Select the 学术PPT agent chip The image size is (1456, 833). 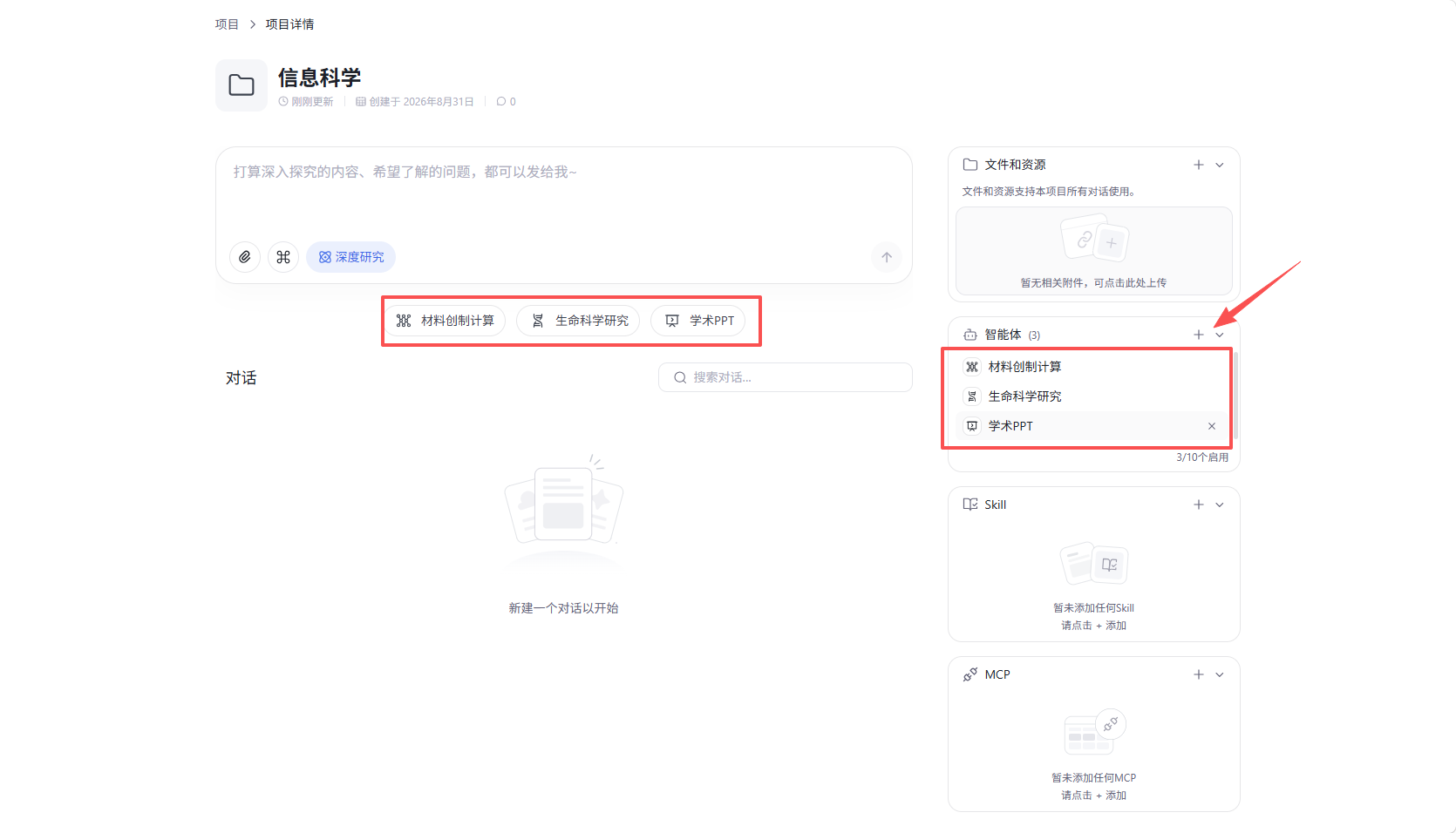click(698, 321)
